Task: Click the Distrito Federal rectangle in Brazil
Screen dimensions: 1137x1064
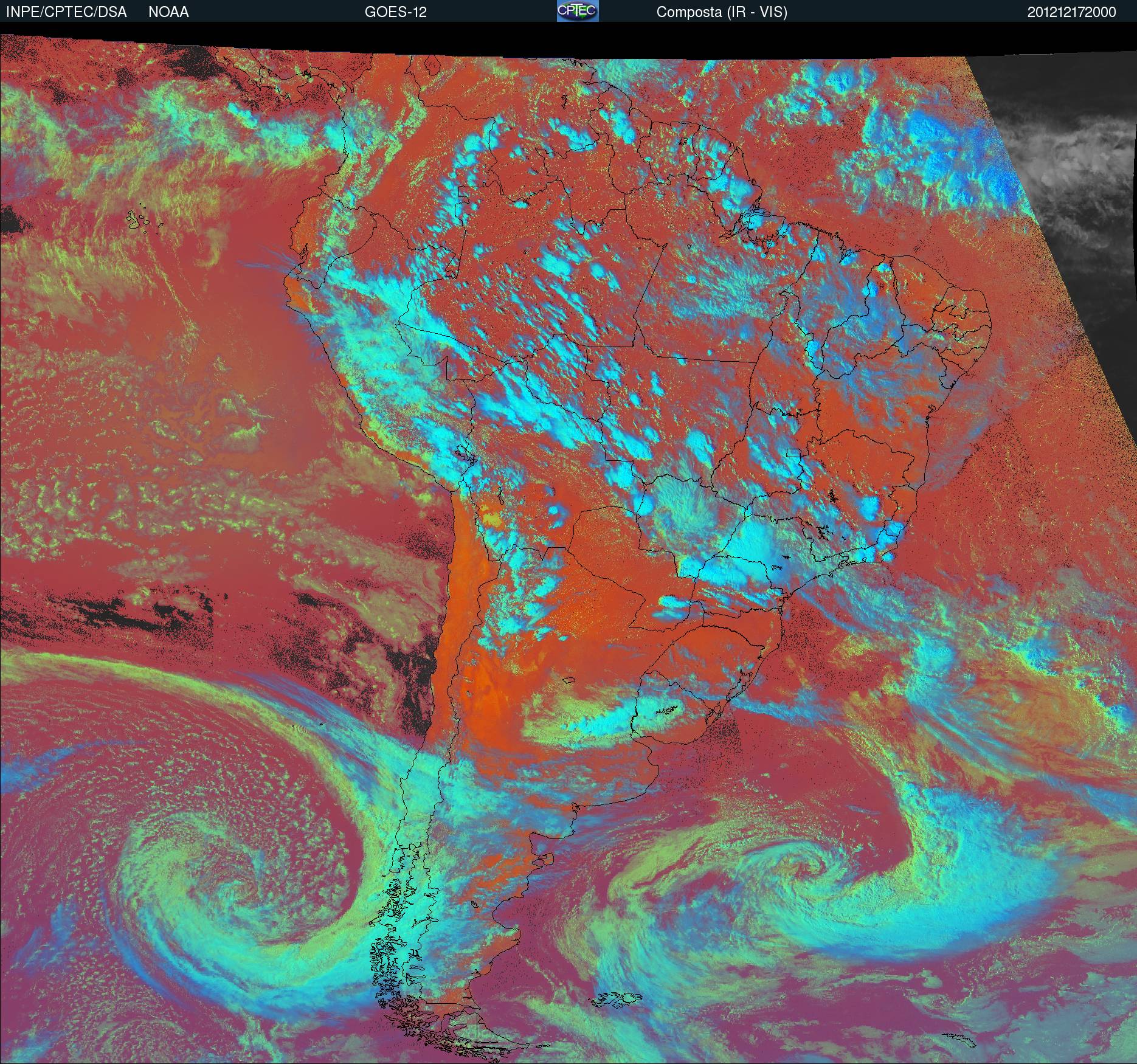Action: [x=793, y=452]
